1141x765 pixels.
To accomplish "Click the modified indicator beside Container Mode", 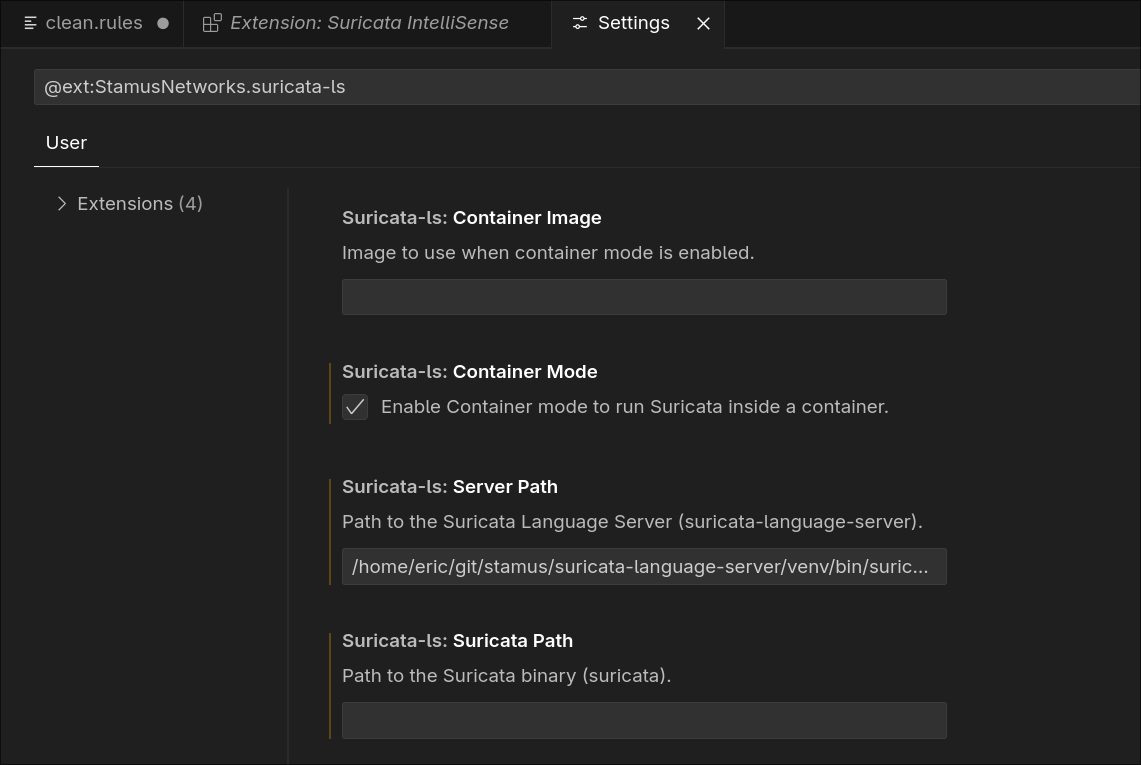I will point(332,389).
